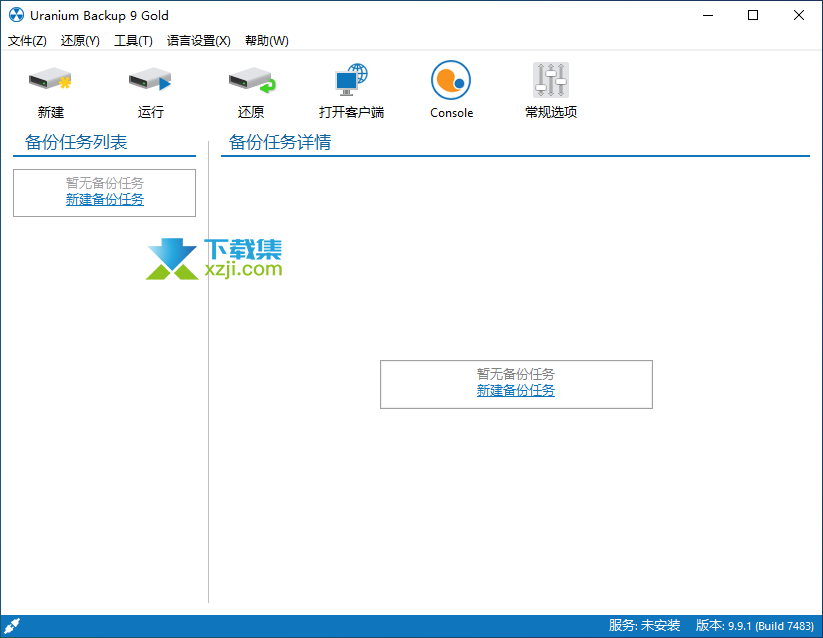Click the Uranium Backup title bar icon
Viewport: 823px width, 638px height.
16,15
